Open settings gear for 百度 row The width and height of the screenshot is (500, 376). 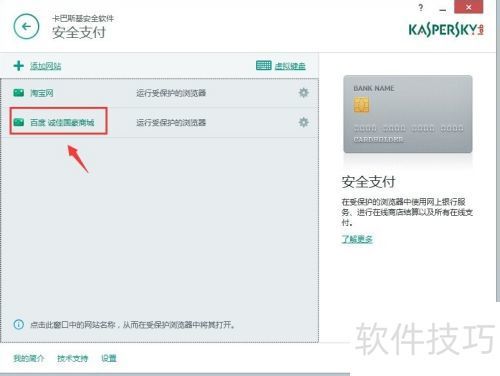303,122
